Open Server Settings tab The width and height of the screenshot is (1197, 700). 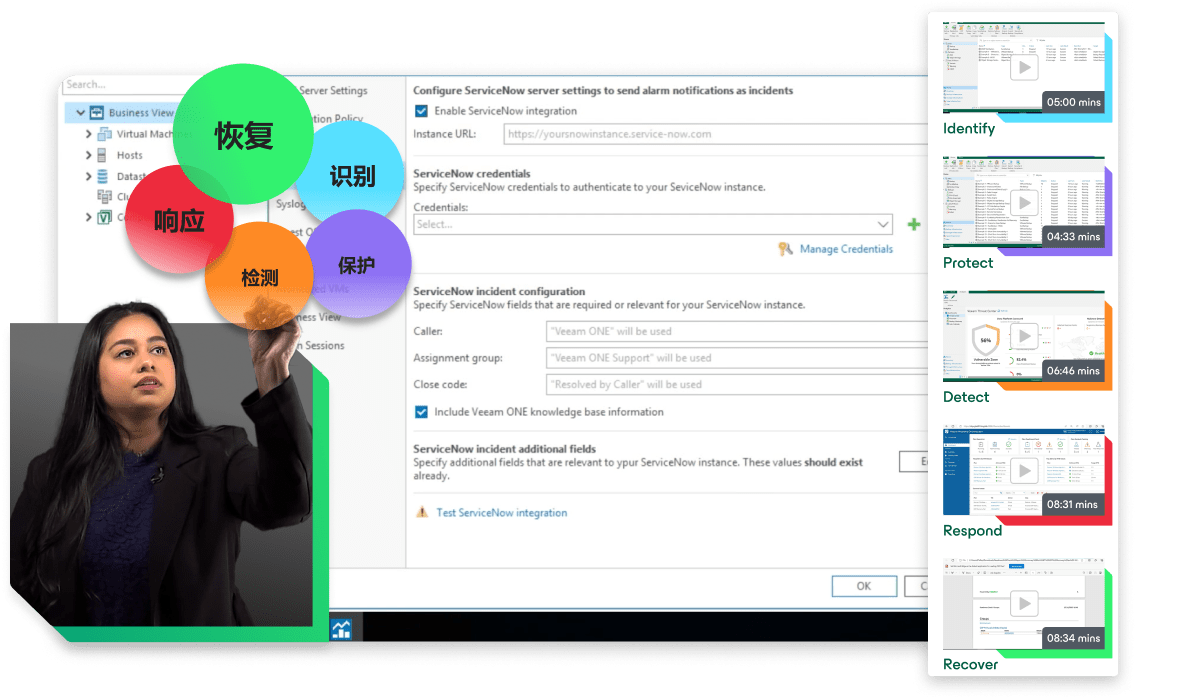click(334, 91)
